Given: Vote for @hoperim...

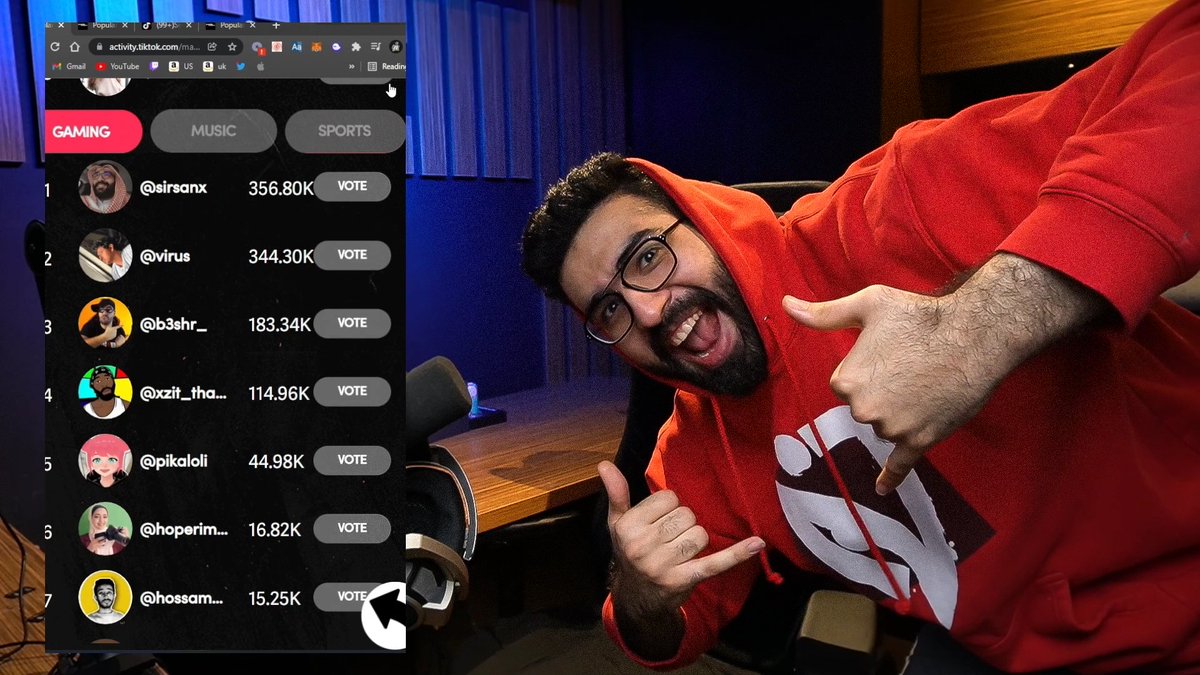Looking at the screenshot, I should [352, 528].
